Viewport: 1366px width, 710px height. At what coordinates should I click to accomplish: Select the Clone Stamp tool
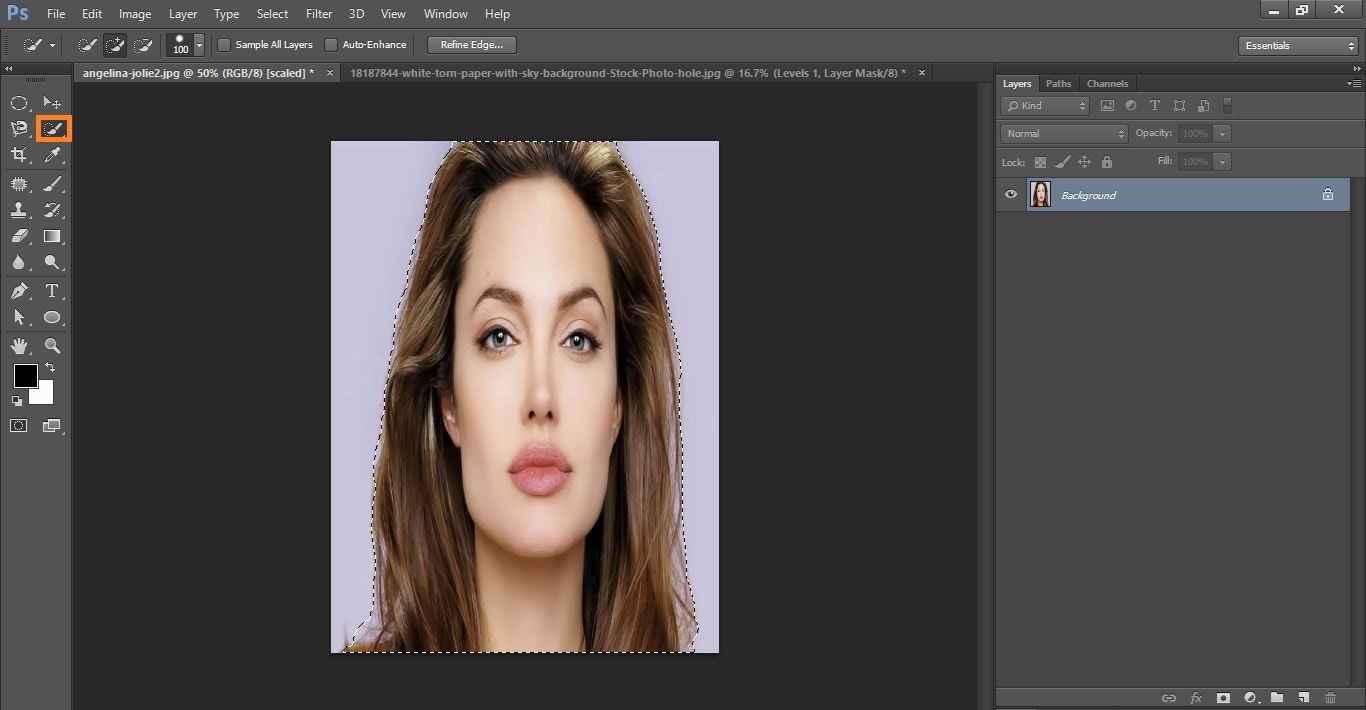[x=19, y=210]
